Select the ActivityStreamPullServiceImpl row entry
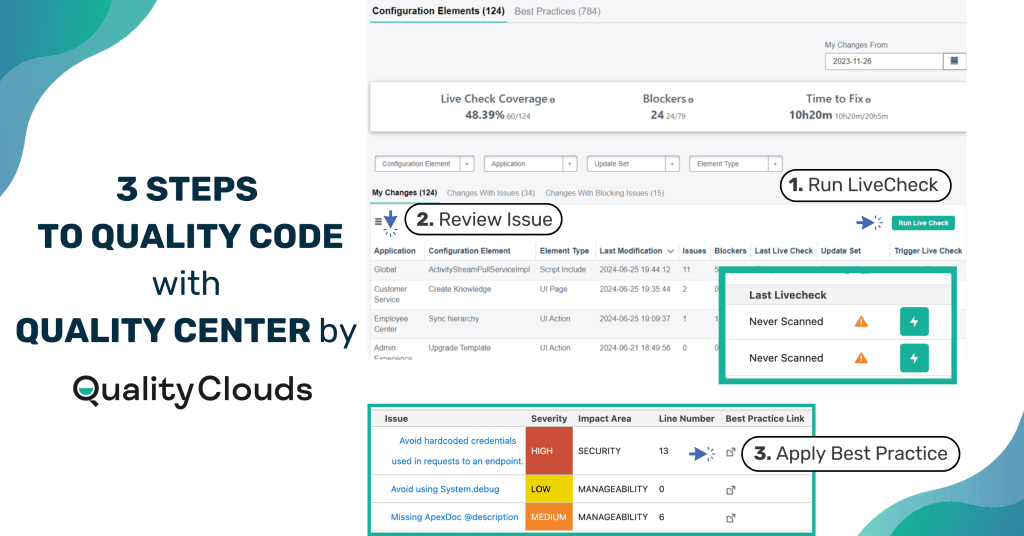Screen dimensions: 1024x536 point(479,269)
